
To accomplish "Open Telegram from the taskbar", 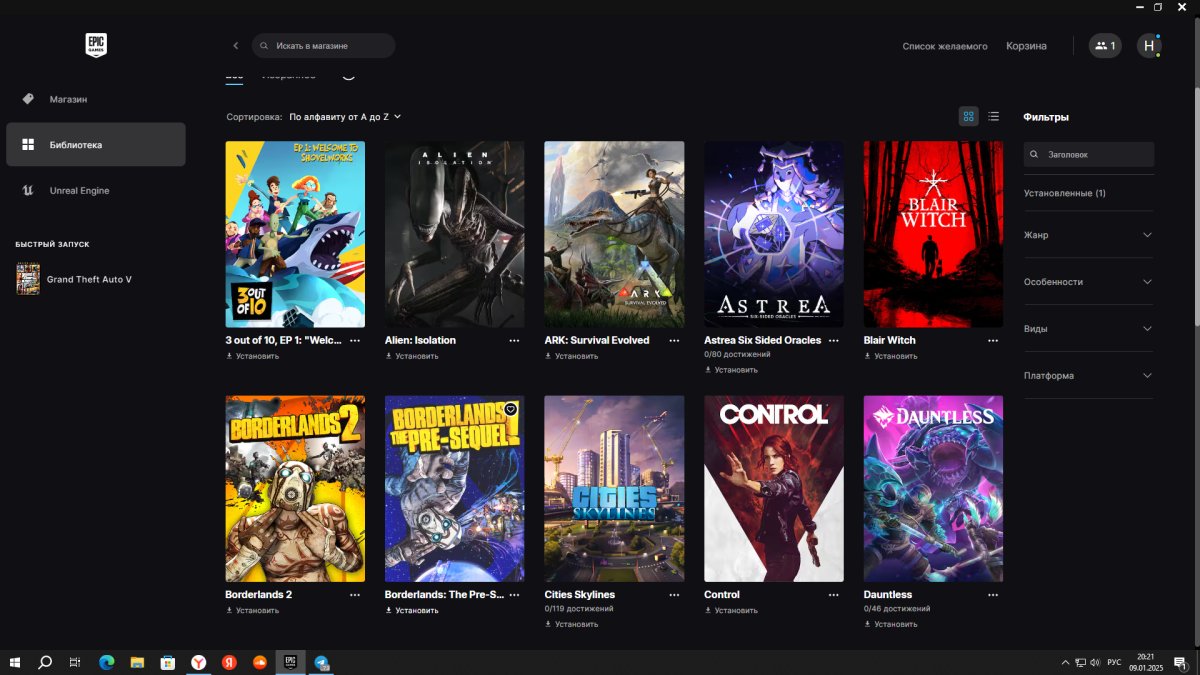I will (x=322, y=662).
